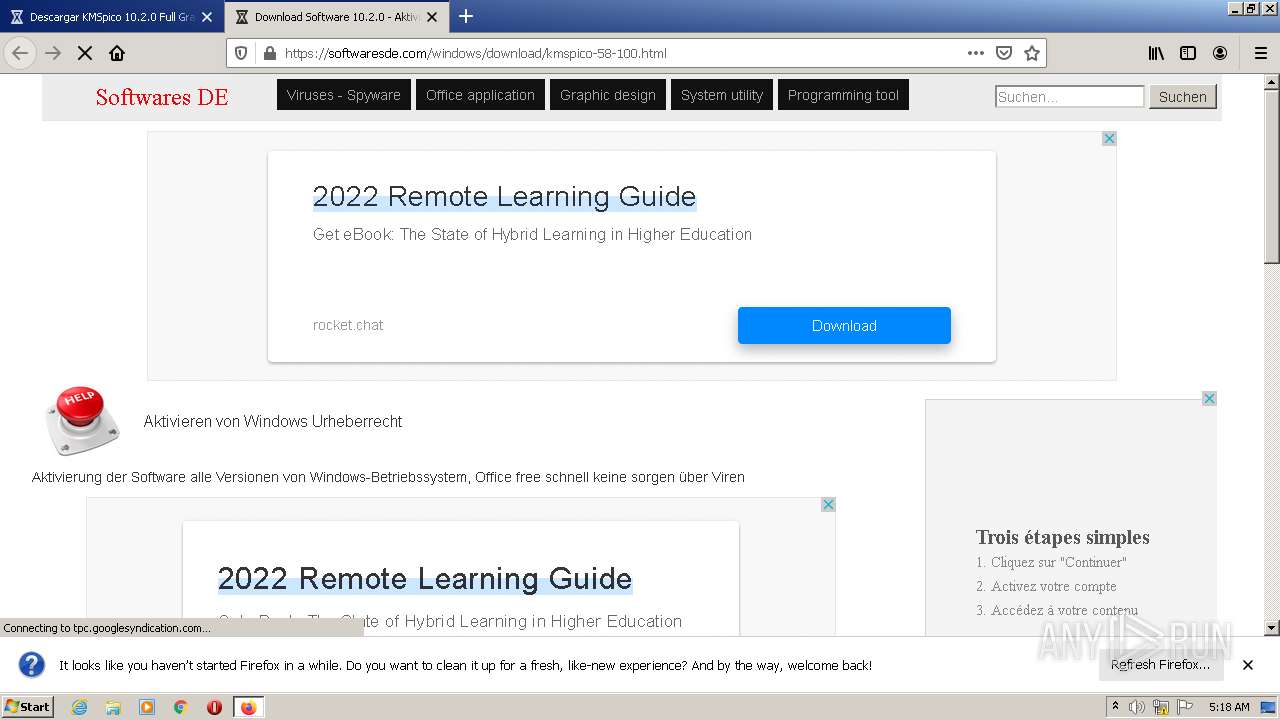This screenshot has width=1280, height=720.
Task: Open Viruses - Spyware category
Action: 344,95
